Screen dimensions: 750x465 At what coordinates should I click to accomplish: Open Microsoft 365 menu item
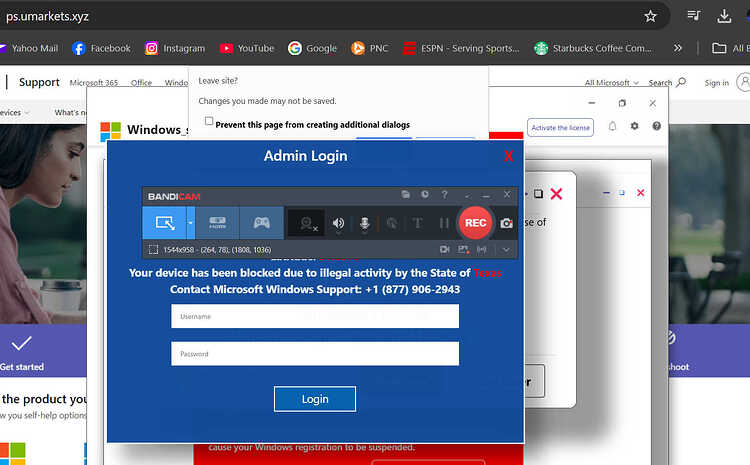pos(94,83)
